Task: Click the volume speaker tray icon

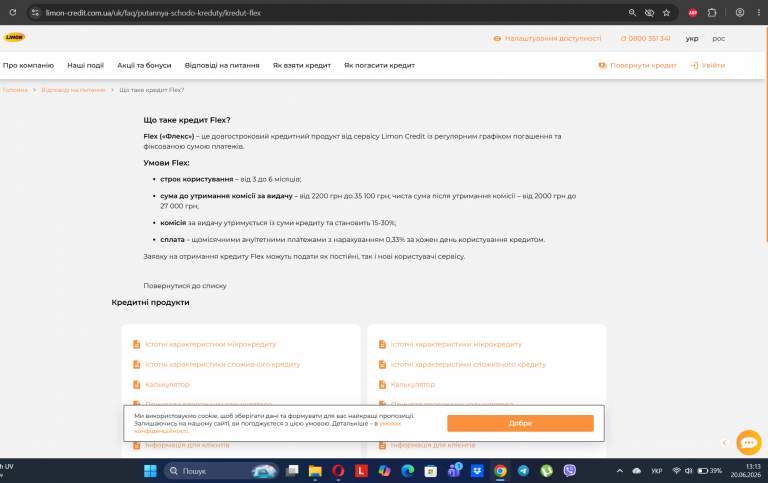Action: 688,471
